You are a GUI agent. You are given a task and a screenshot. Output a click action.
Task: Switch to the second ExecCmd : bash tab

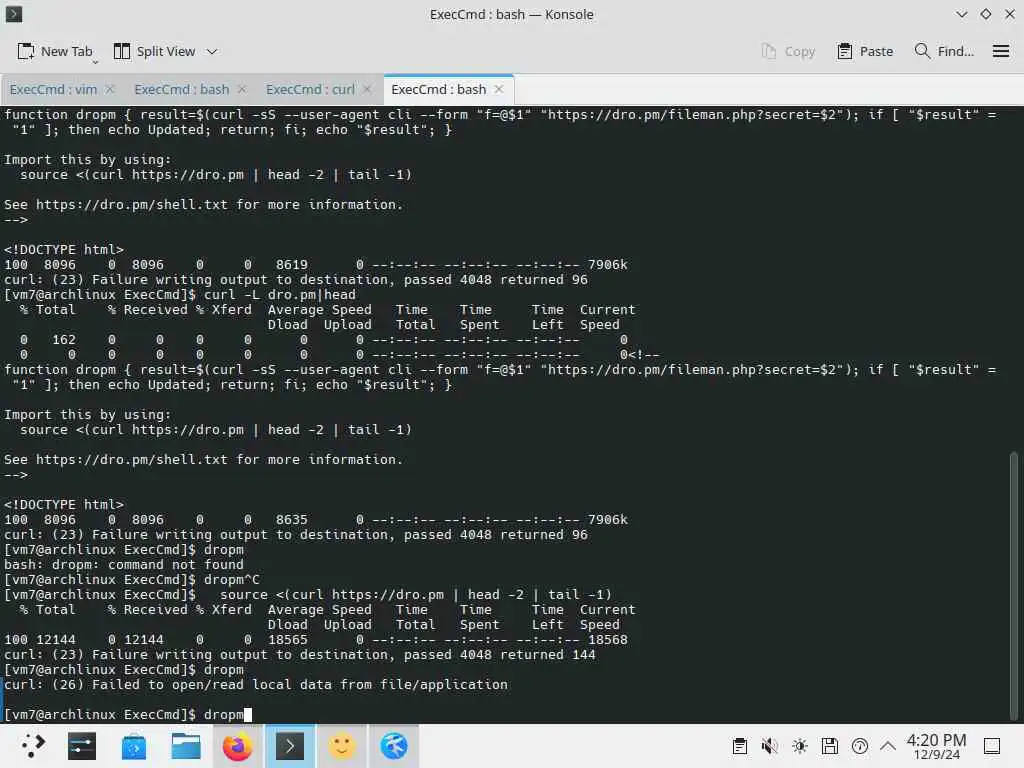[181, 89]
